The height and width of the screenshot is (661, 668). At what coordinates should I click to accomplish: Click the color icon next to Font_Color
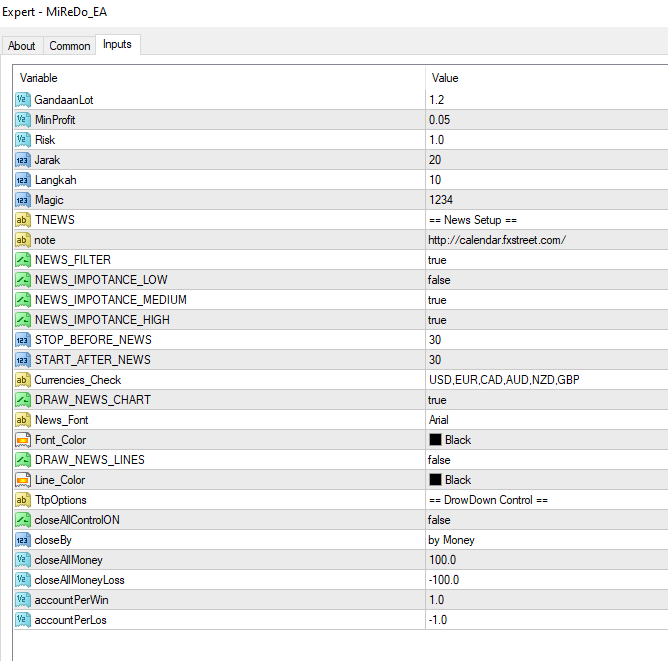coord(23,440)
